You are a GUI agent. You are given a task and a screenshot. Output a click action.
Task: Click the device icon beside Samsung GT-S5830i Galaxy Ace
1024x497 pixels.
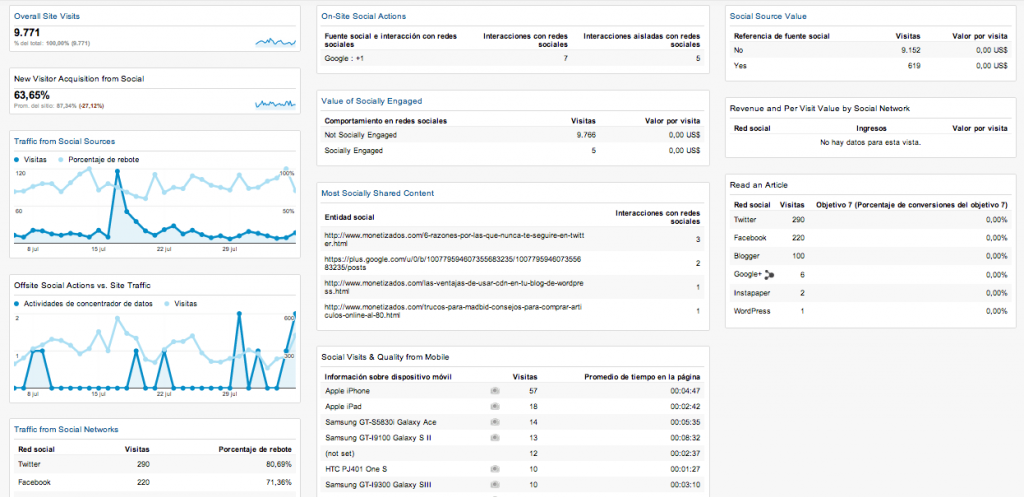point(495,422)
